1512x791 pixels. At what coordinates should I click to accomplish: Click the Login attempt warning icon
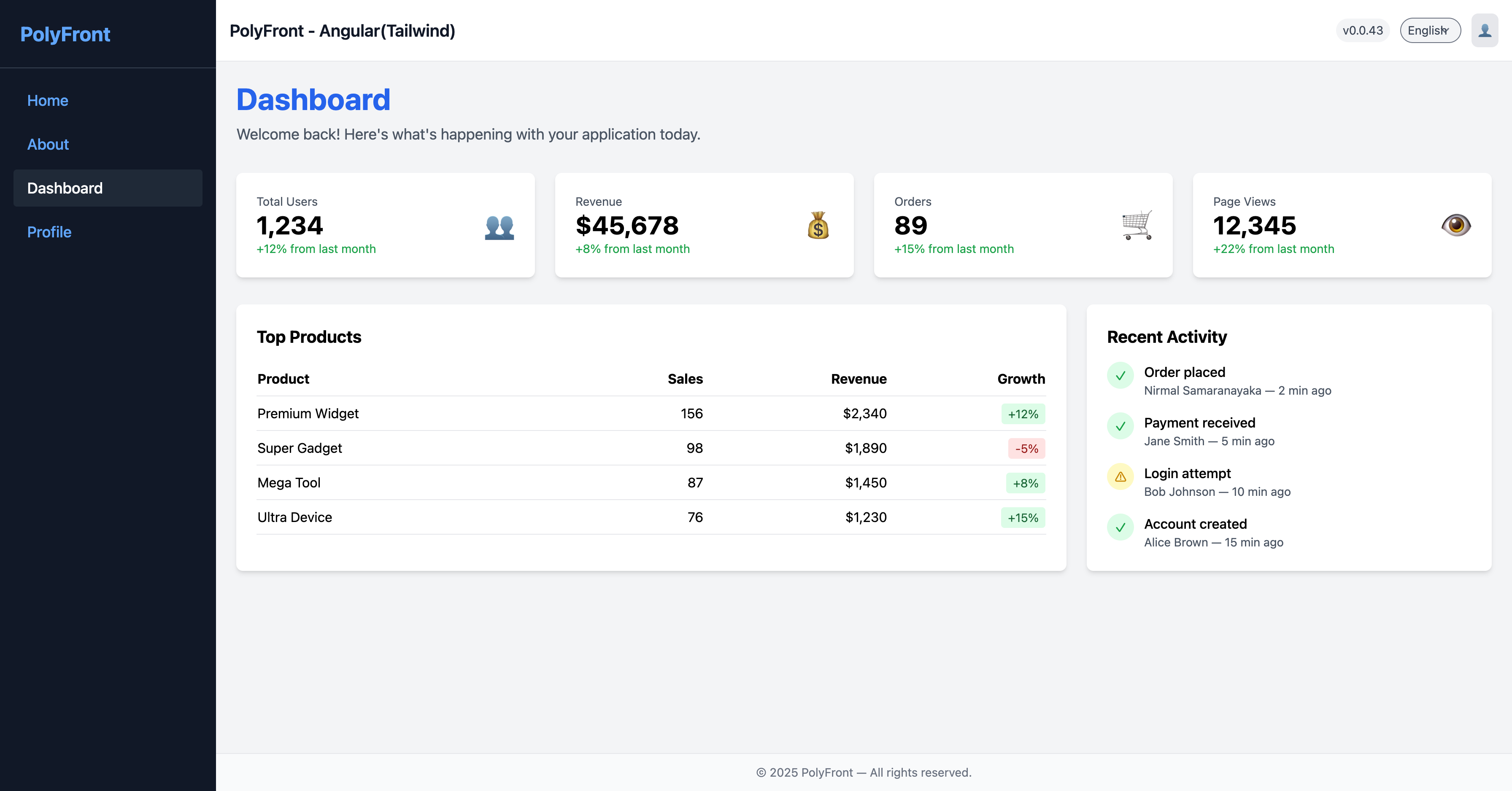click(1120, 476)
